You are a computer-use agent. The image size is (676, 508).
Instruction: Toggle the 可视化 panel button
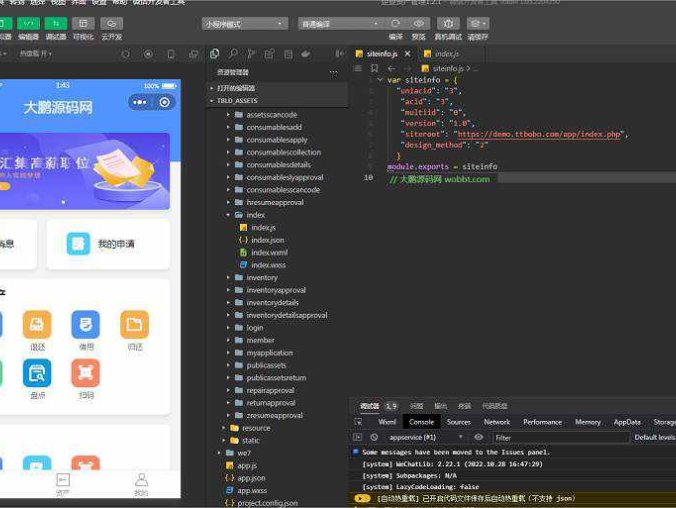[x=83, y=23]
